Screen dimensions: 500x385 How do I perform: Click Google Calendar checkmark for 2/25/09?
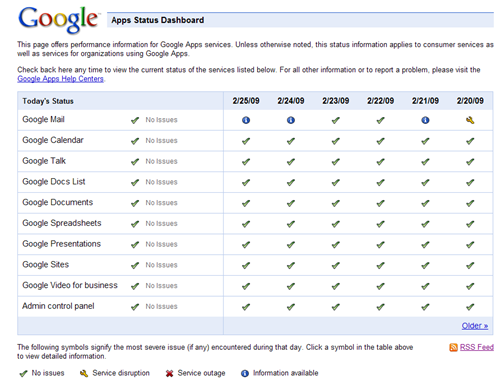tap(246, 141)
